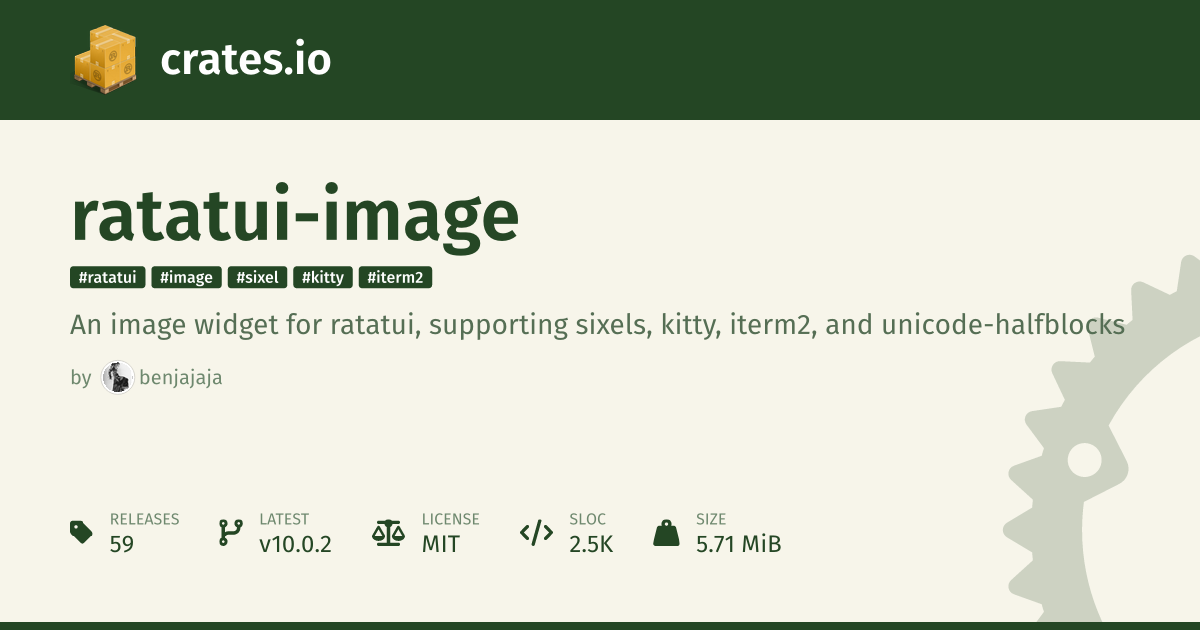This screenshot has height=630, width=1200.
Task: Click the SLOC code brackets icon
Action: (x=536, y=532)
